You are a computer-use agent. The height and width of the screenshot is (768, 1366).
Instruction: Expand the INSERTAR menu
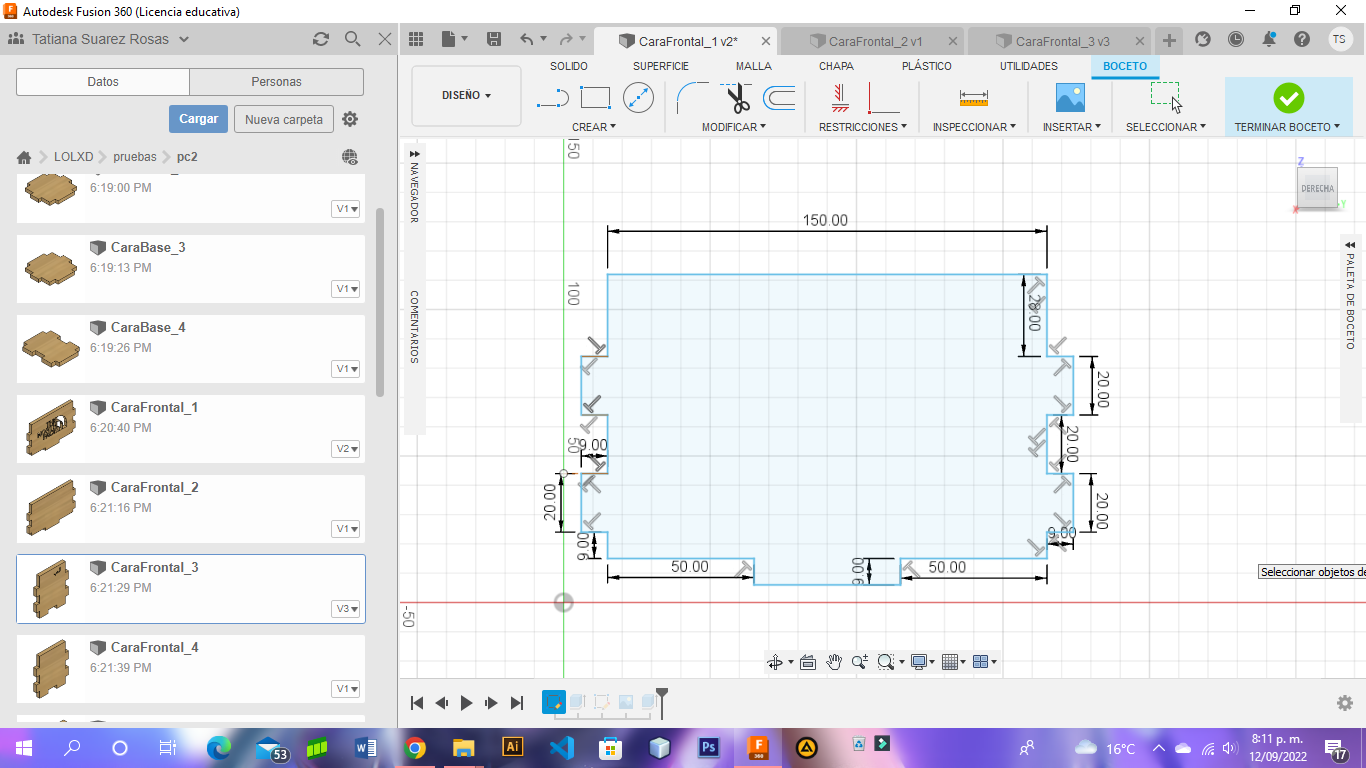1071,127
